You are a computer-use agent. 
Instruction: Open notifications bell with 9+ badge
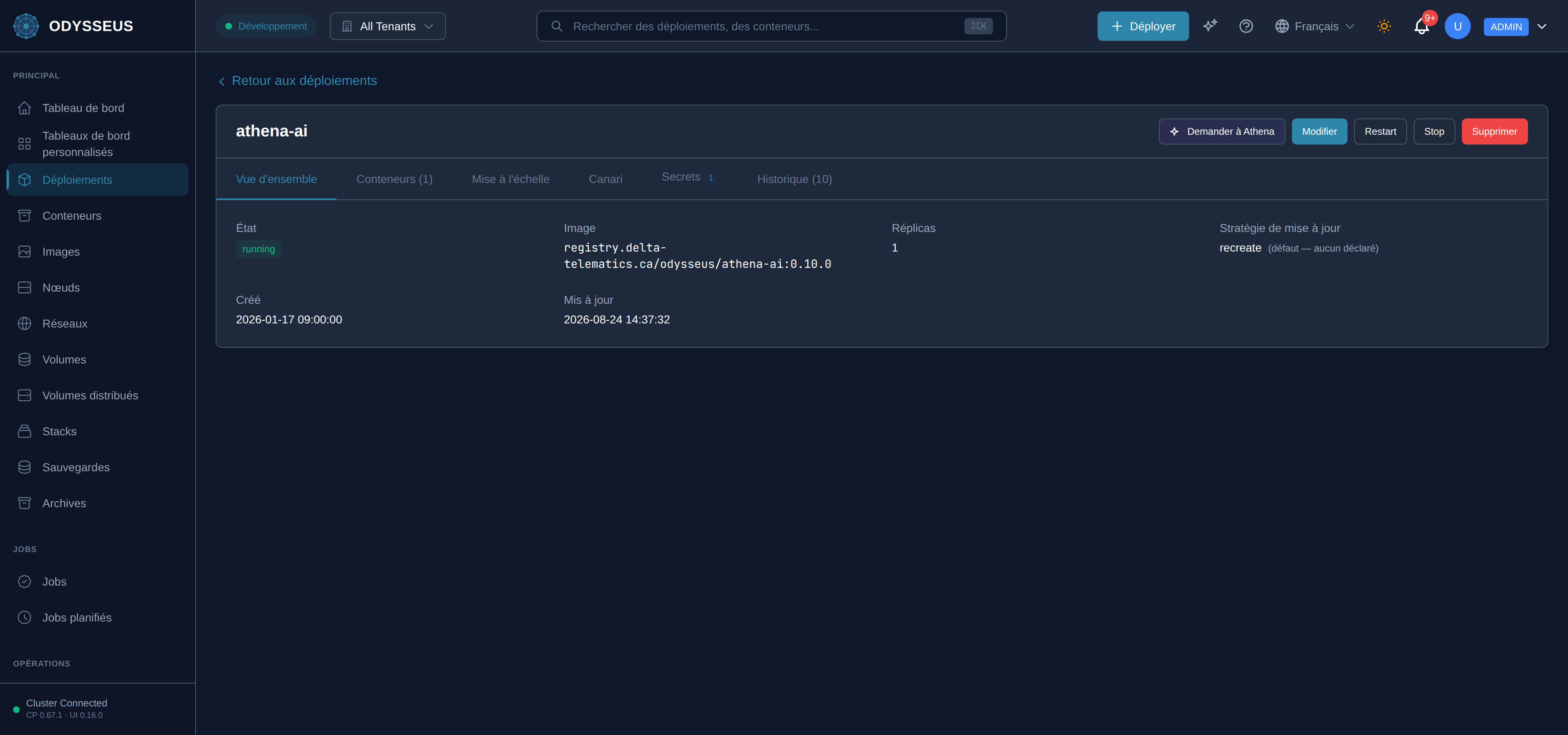1422,26
